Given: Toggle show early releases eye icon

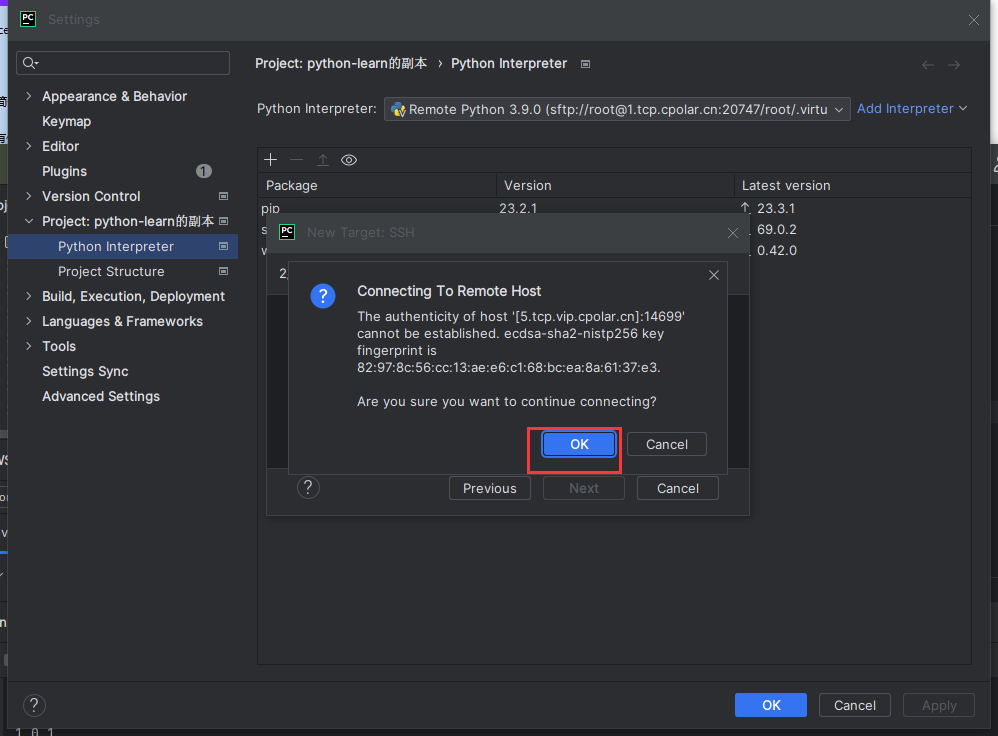Looking at the screenshot, I should tap(349, 160).
